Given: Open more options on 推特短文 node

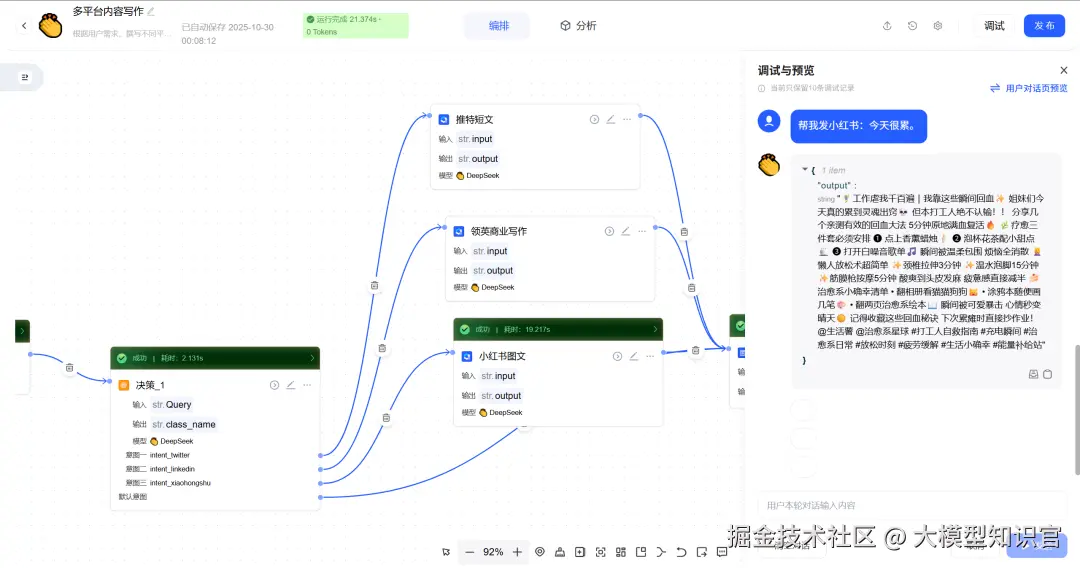Looking at the screenshot, I should (x=627, y=120).
